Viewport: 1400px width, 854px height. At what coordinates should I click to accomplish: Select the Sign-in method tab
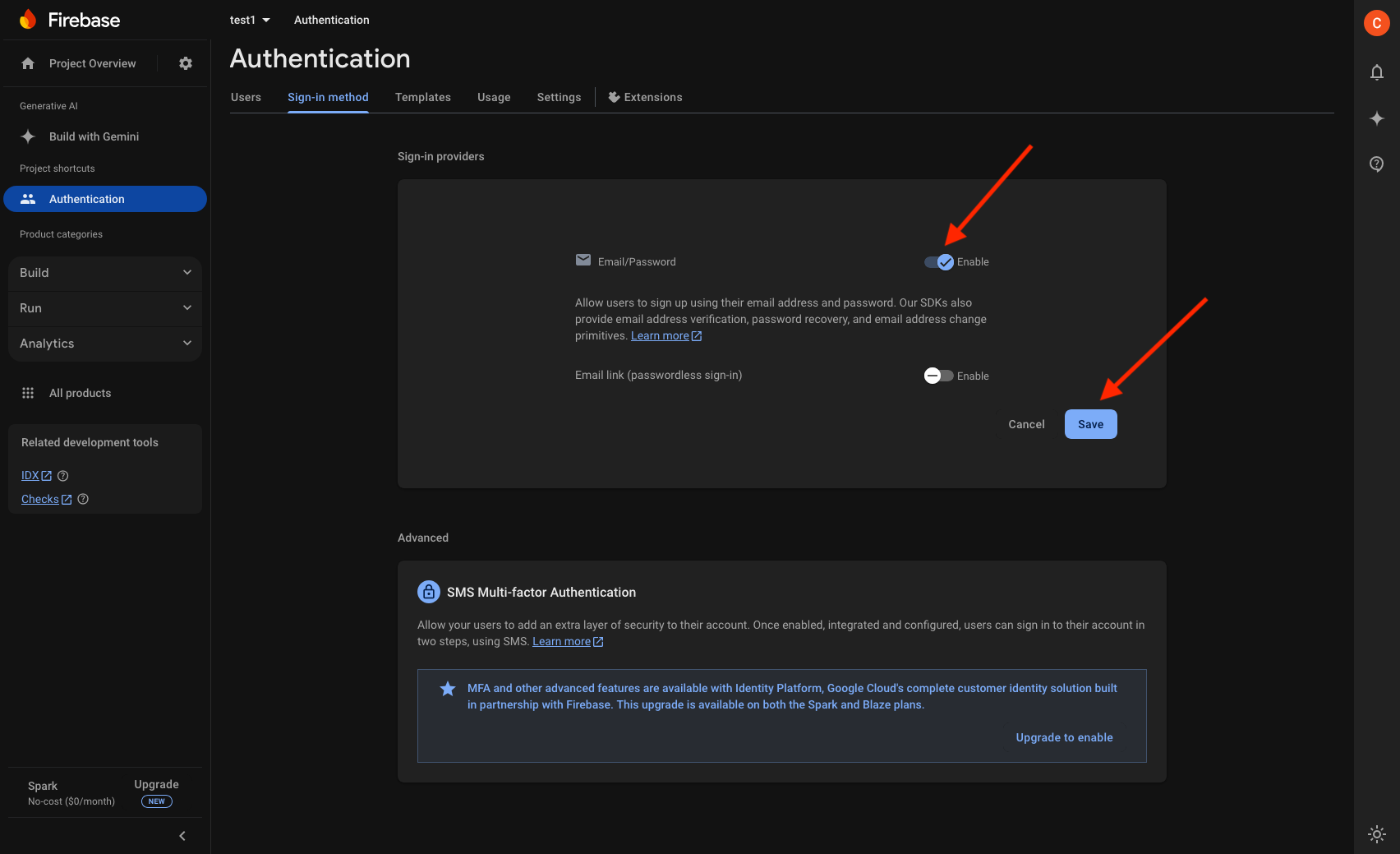coord(328,97)
